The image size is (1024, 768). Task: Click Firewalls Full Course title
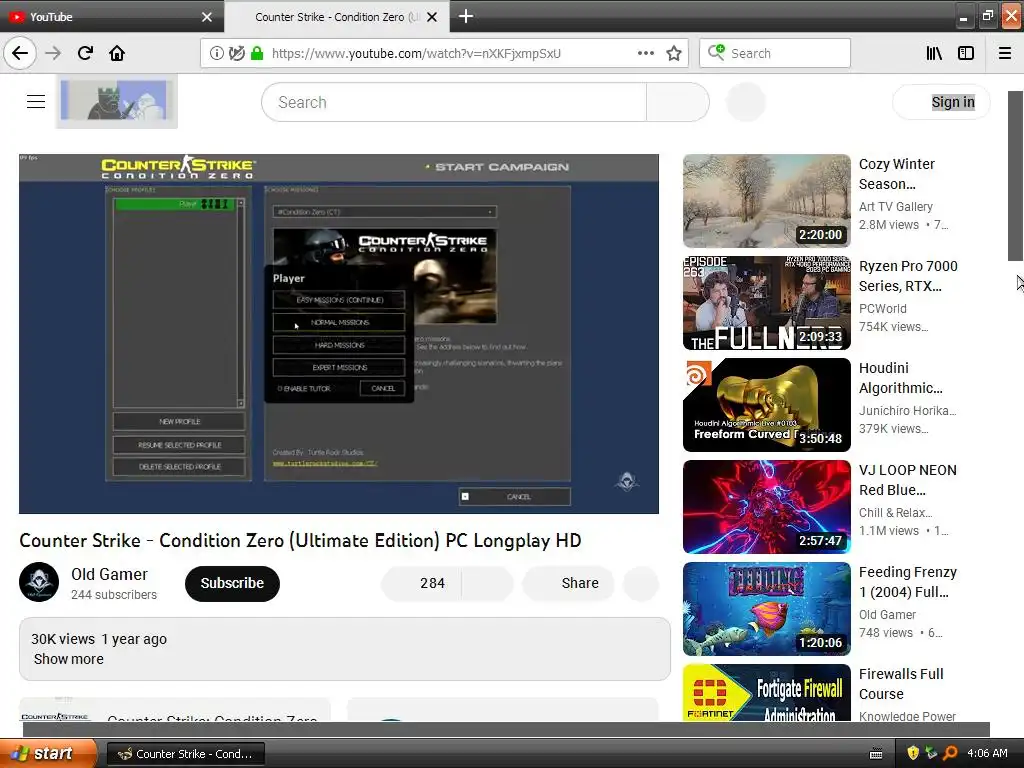[x=901, y=683]
